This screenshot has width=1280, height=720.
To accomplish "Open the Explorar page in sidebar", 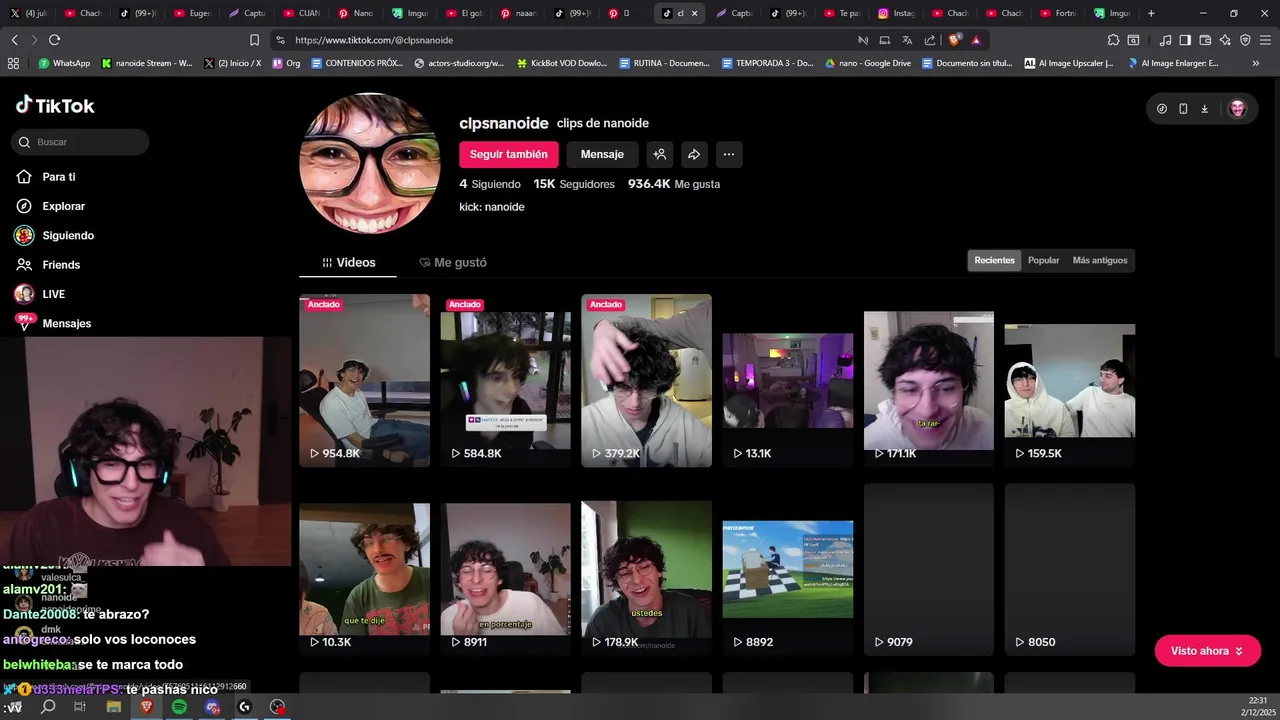I will (50, 206).
